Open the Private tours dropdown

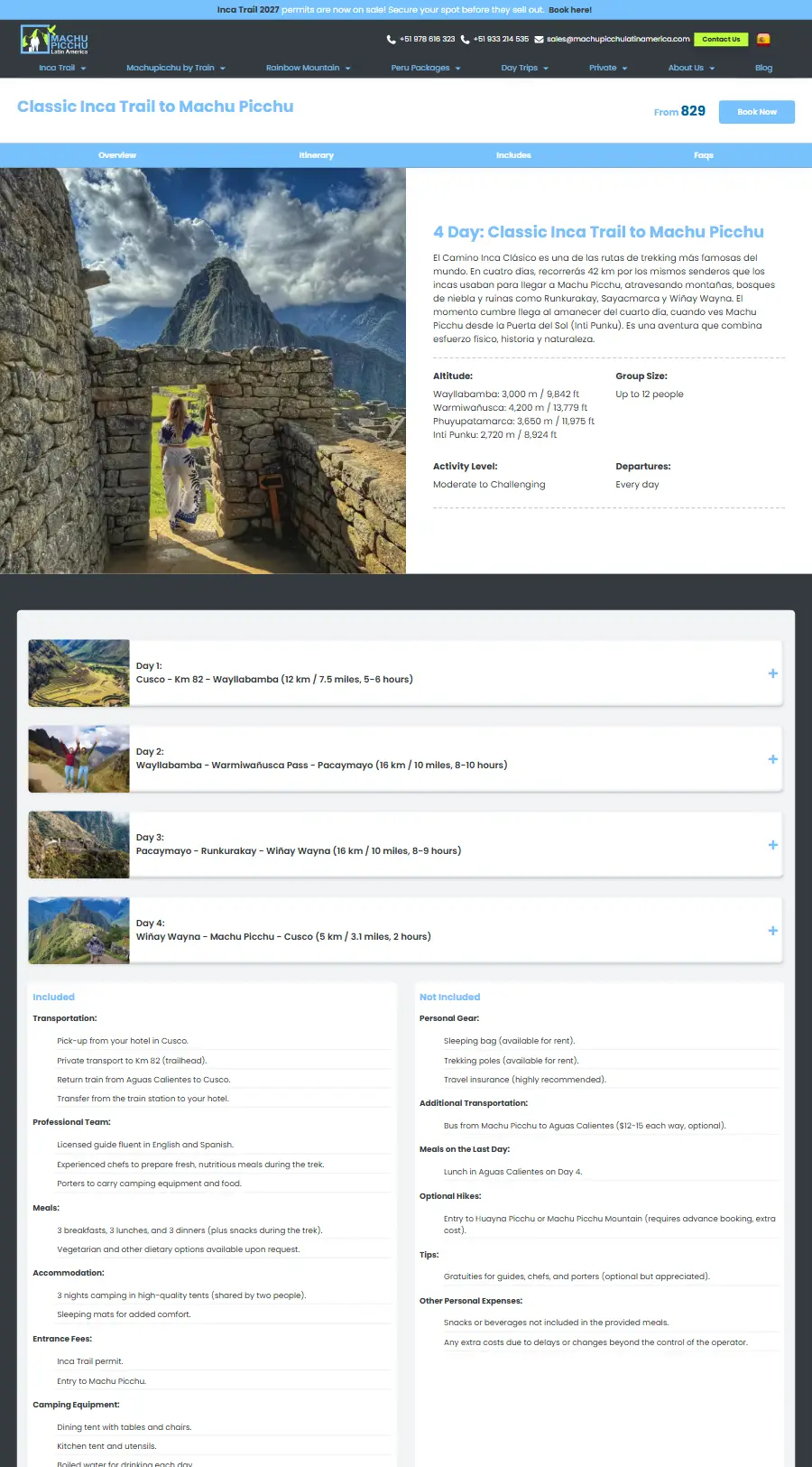coord(608,68)
